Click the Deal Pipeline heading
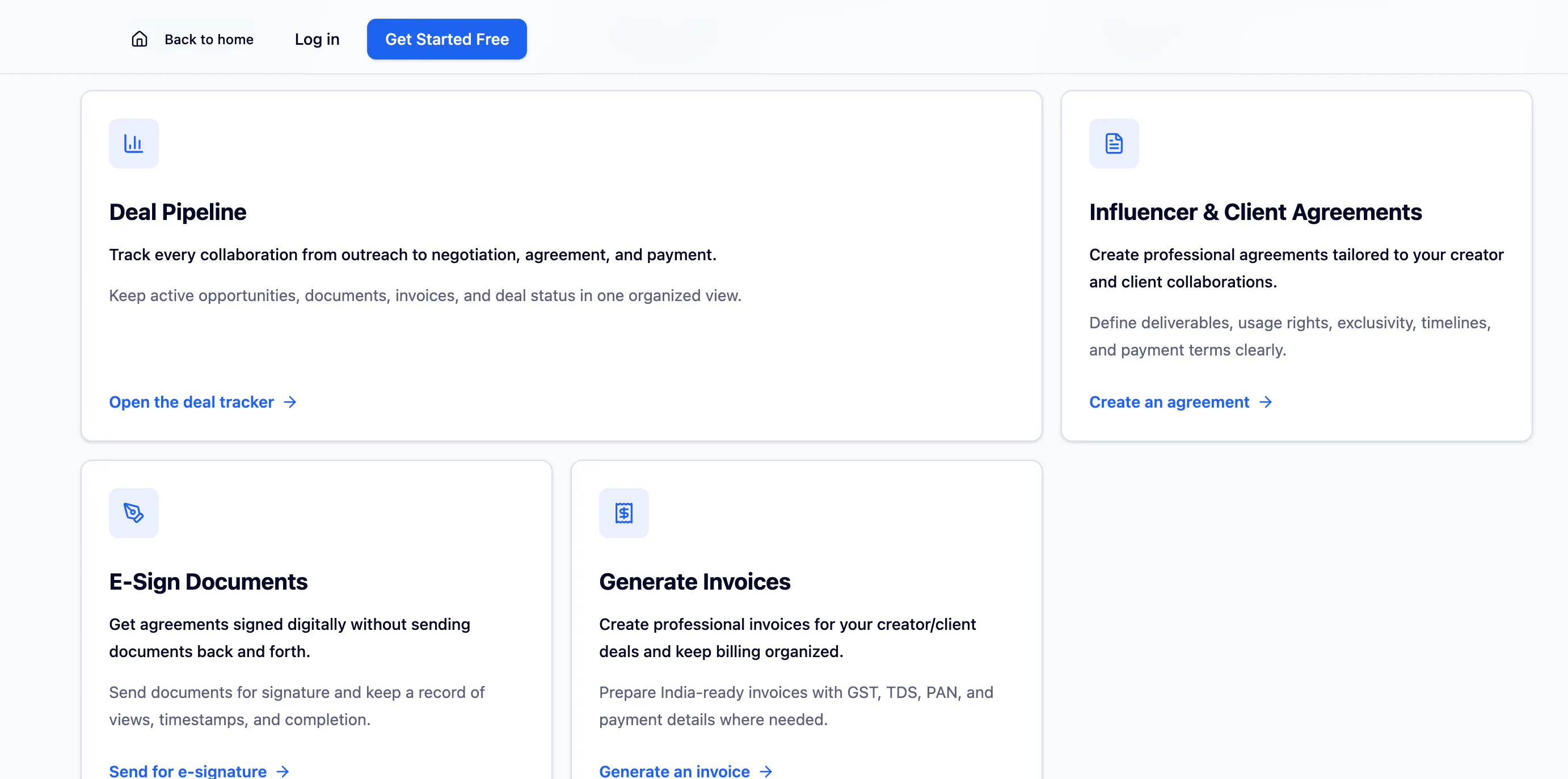 (x=178, y=212)
